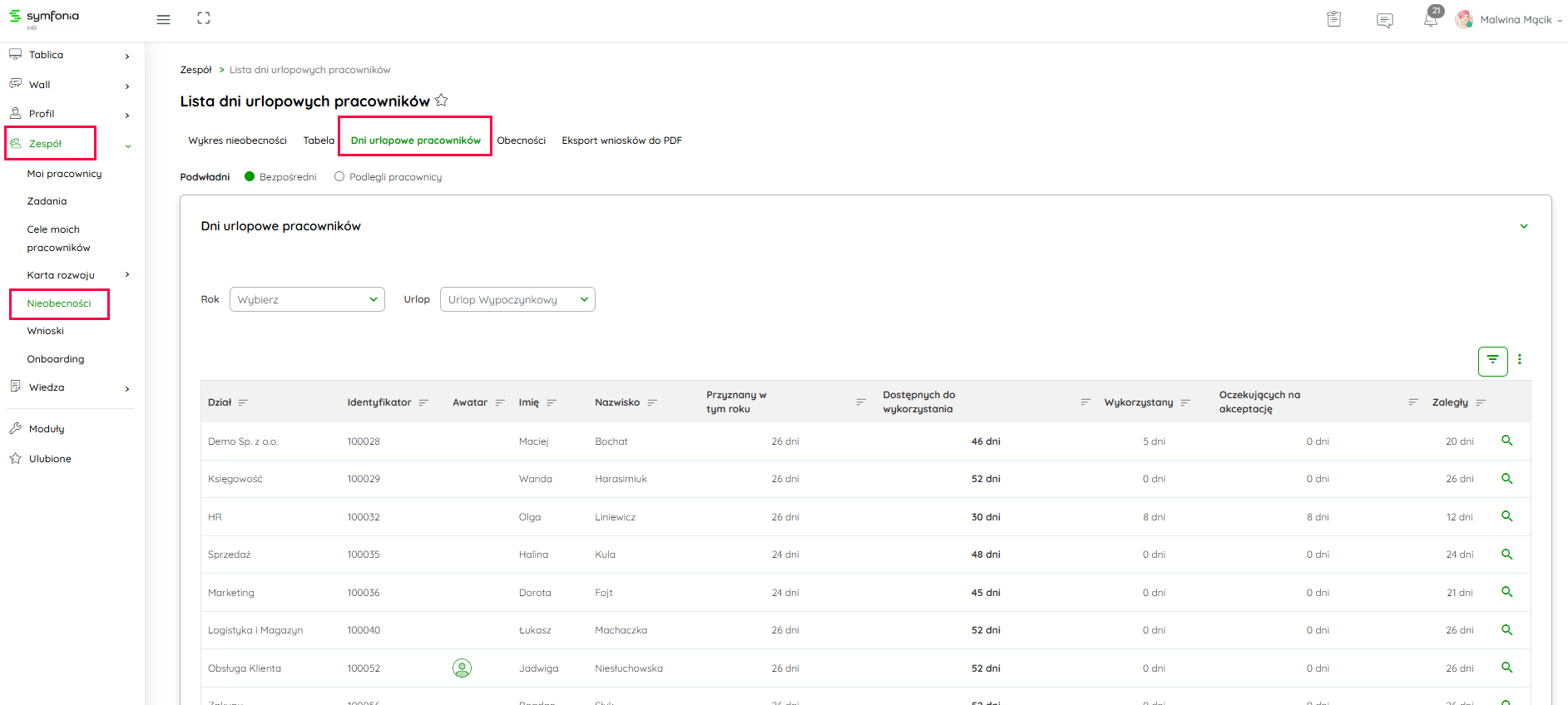
Task: Toggle fullscreen mode icon
Action: pos(204,18)
